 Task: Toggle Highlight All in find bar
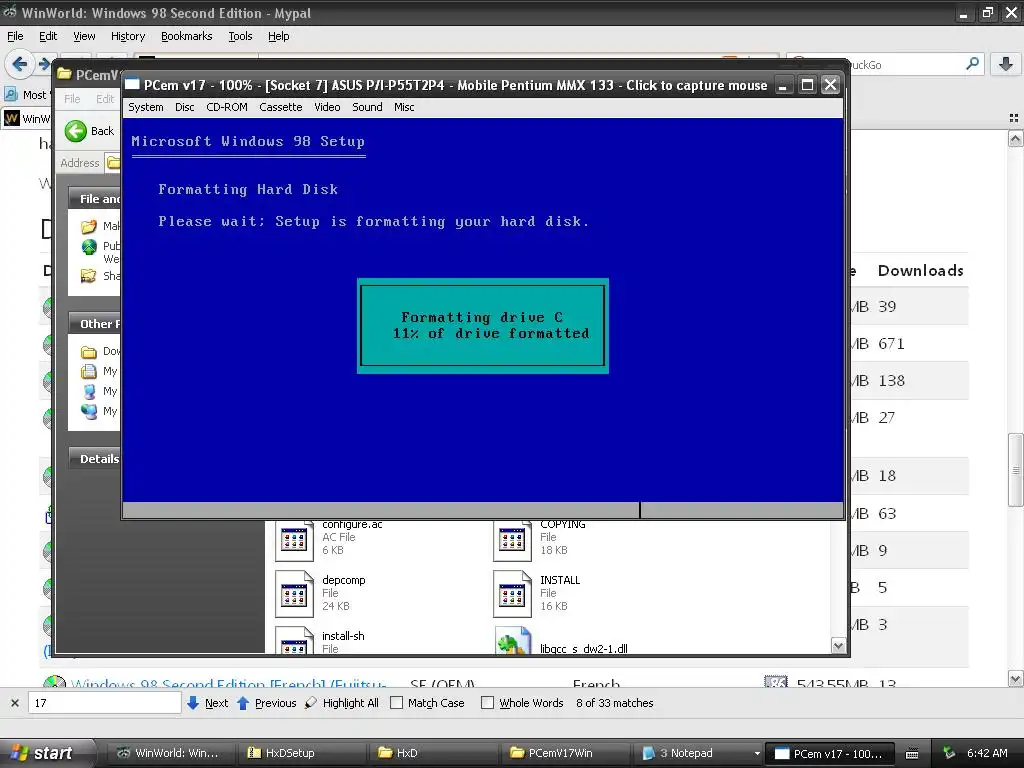tap(342, 703)
